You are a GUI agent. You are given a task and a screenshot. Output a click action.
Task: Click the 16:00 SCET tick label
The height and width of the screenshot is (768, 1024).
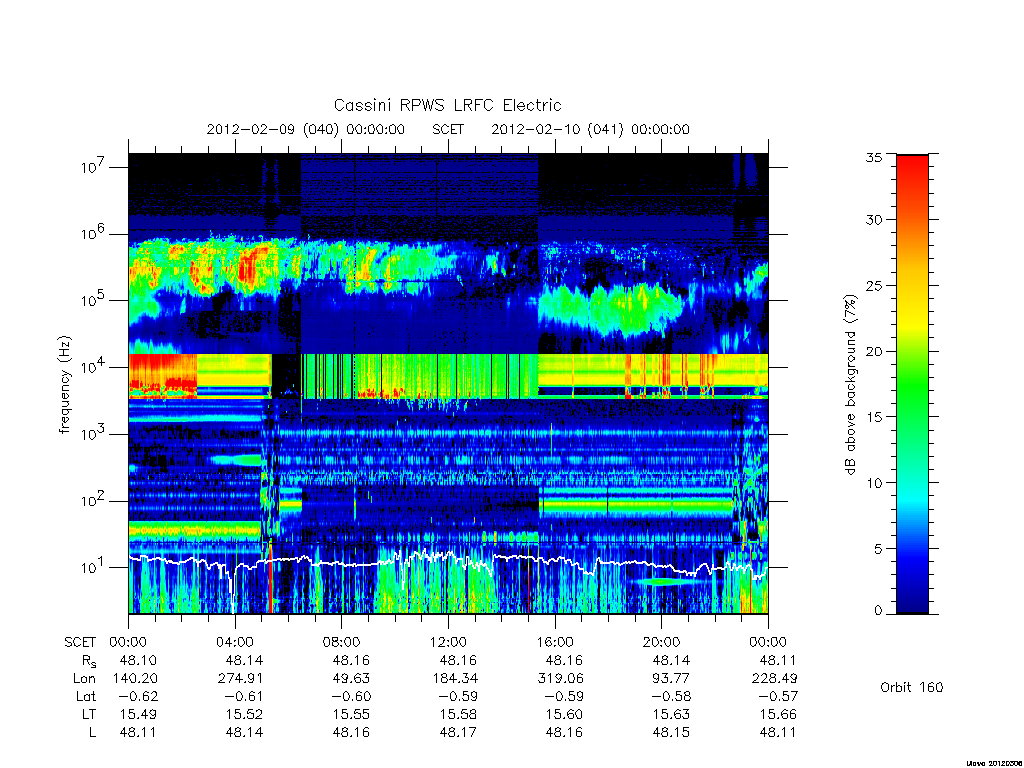554,642
